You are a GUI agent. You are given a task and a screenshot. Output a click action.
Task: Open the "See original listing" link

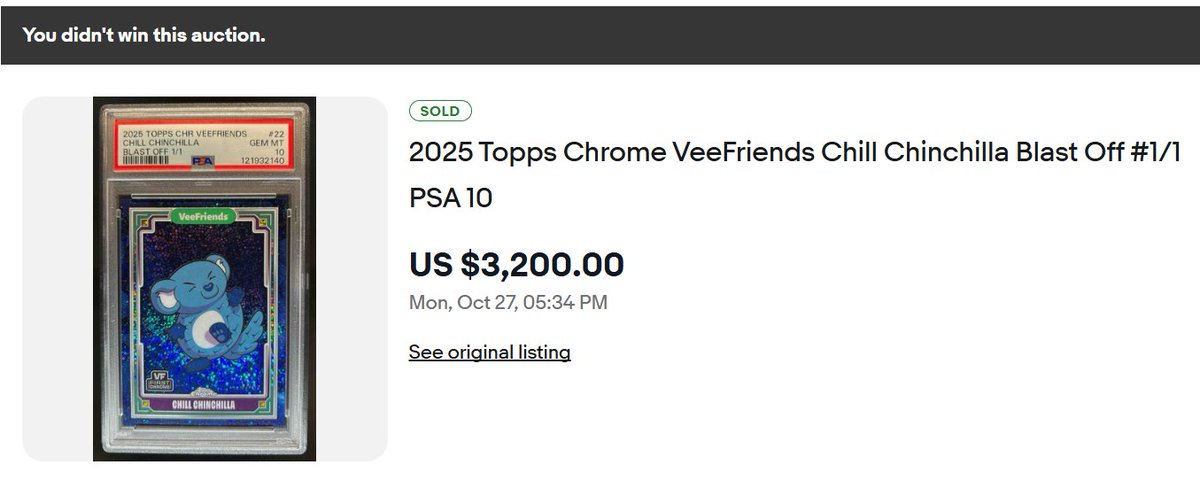coord(489,352)
